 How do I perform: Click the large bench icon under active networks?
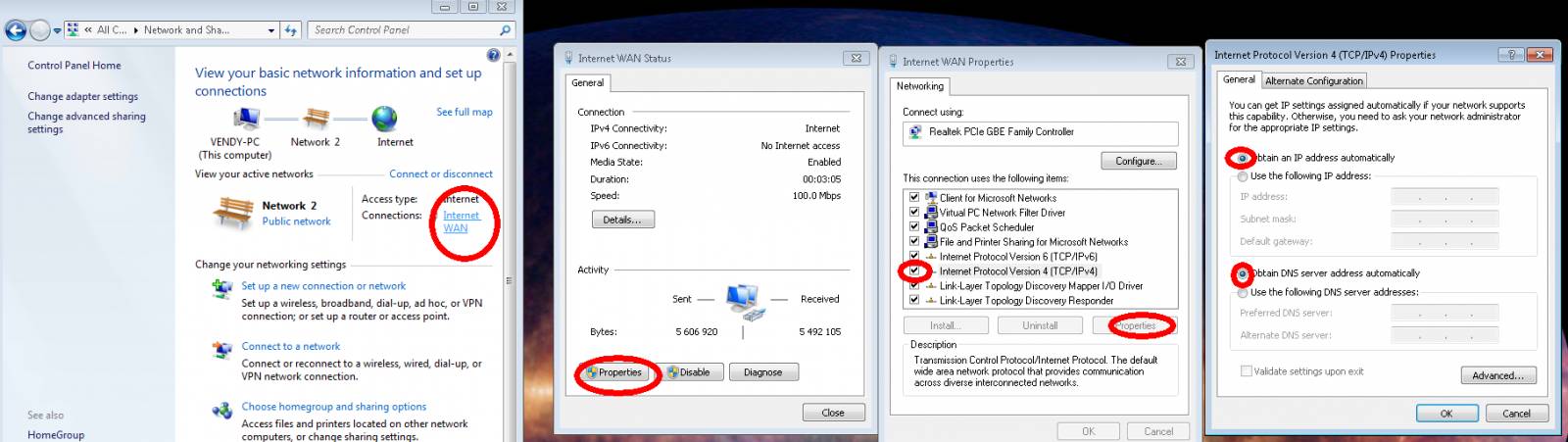click(x=234, y=212)
